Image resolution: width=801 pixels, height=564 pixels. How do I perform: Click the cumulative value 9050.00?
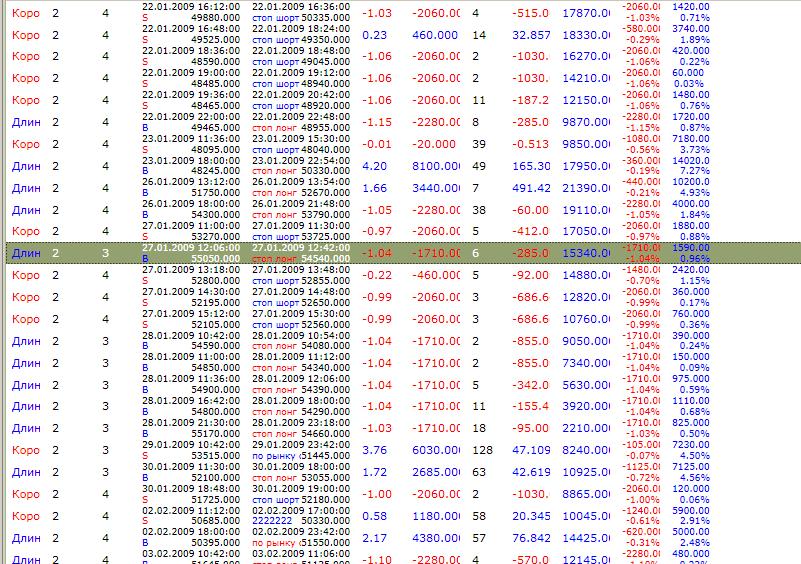[586, 341]
